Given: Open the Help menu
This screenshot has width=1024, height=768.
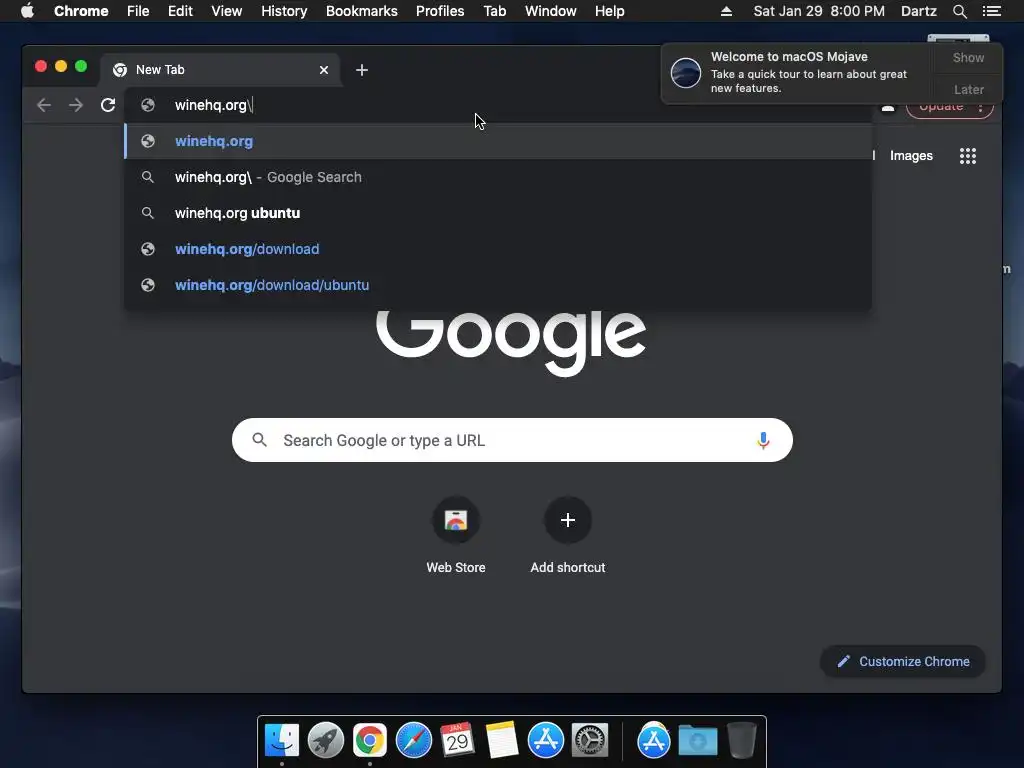Looking at the screenshot, I should coord(609,11).
